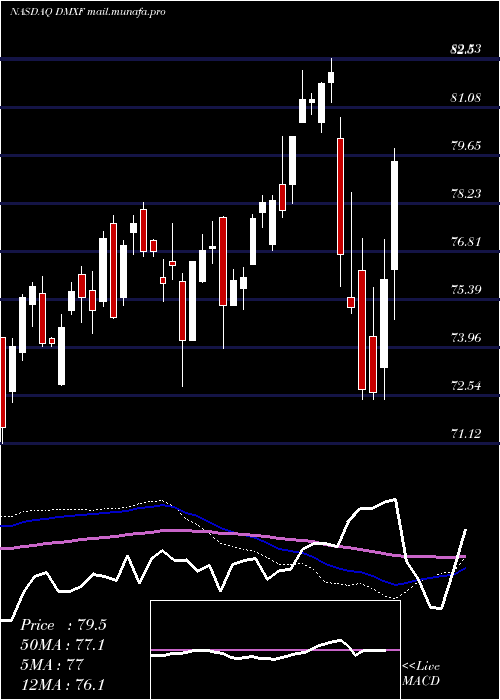Click the Live MACD inset chart

[x=275, y=650]
